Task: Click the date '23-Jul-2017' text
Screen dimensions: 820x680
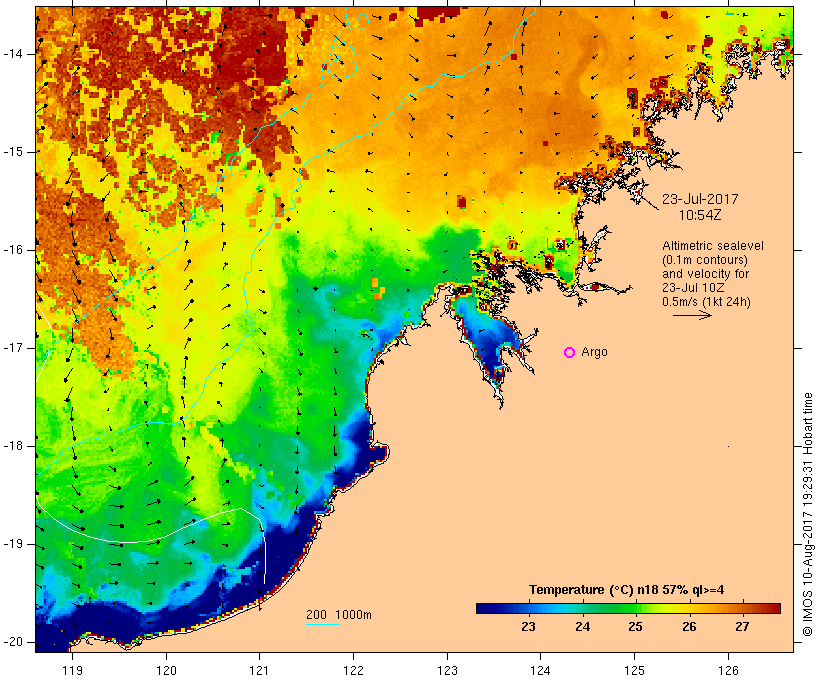Action: tap(700, 199)
